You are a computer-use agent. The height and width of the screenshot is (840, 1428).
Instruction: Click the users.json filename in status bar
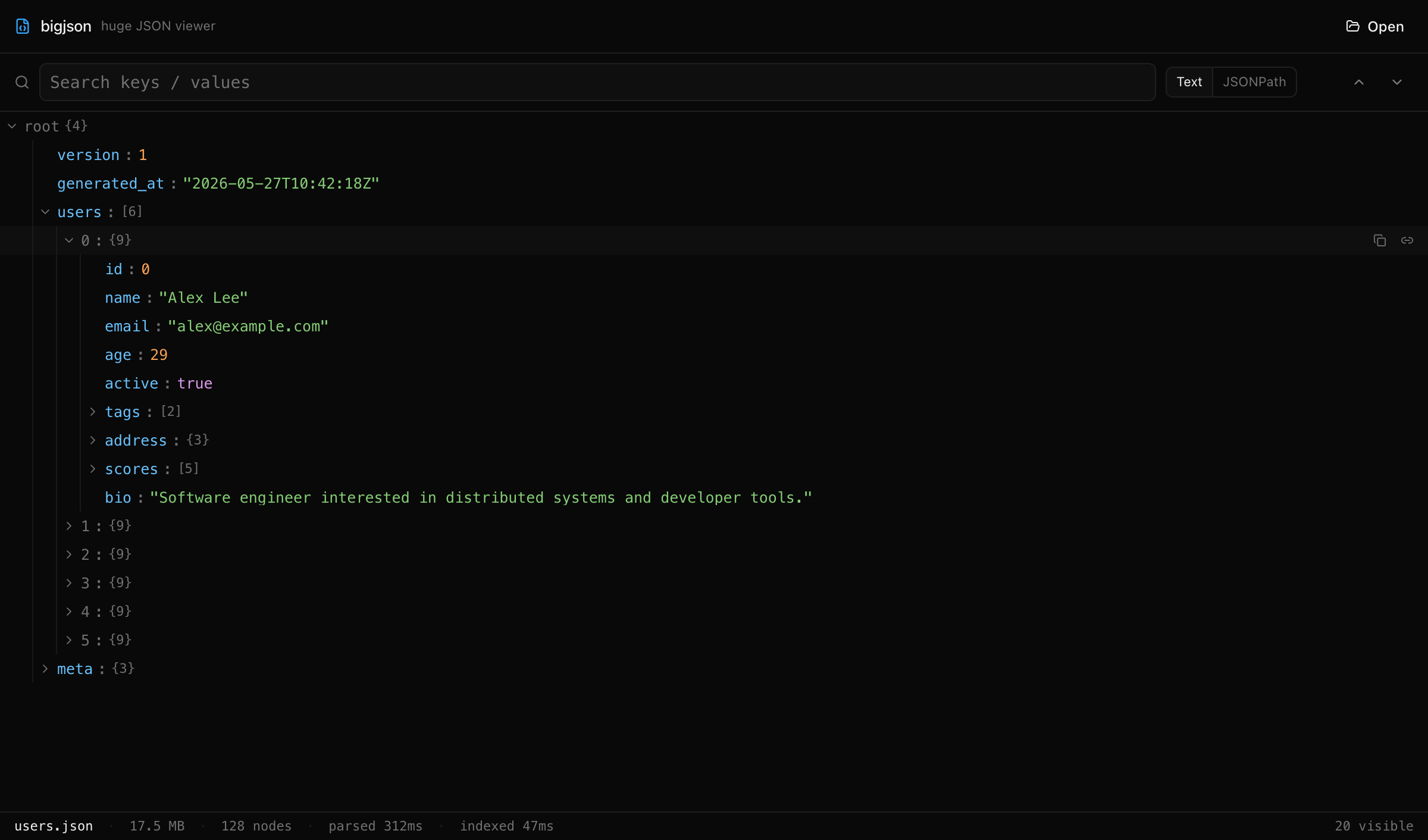coord(54,826)
